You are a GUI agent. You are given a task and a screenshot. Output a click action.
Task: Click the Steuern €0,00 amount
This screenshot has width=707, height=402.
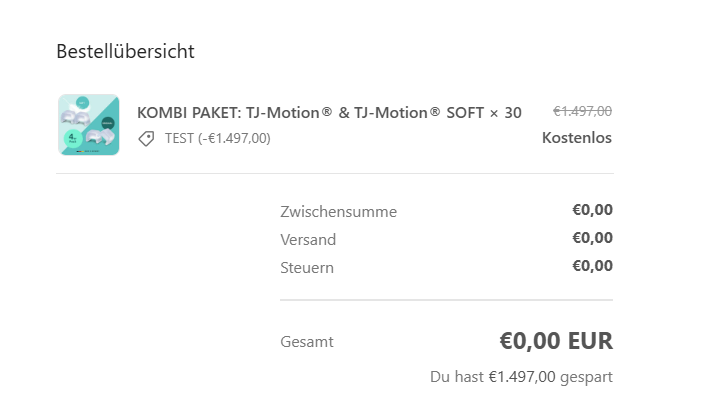point(592,266)
